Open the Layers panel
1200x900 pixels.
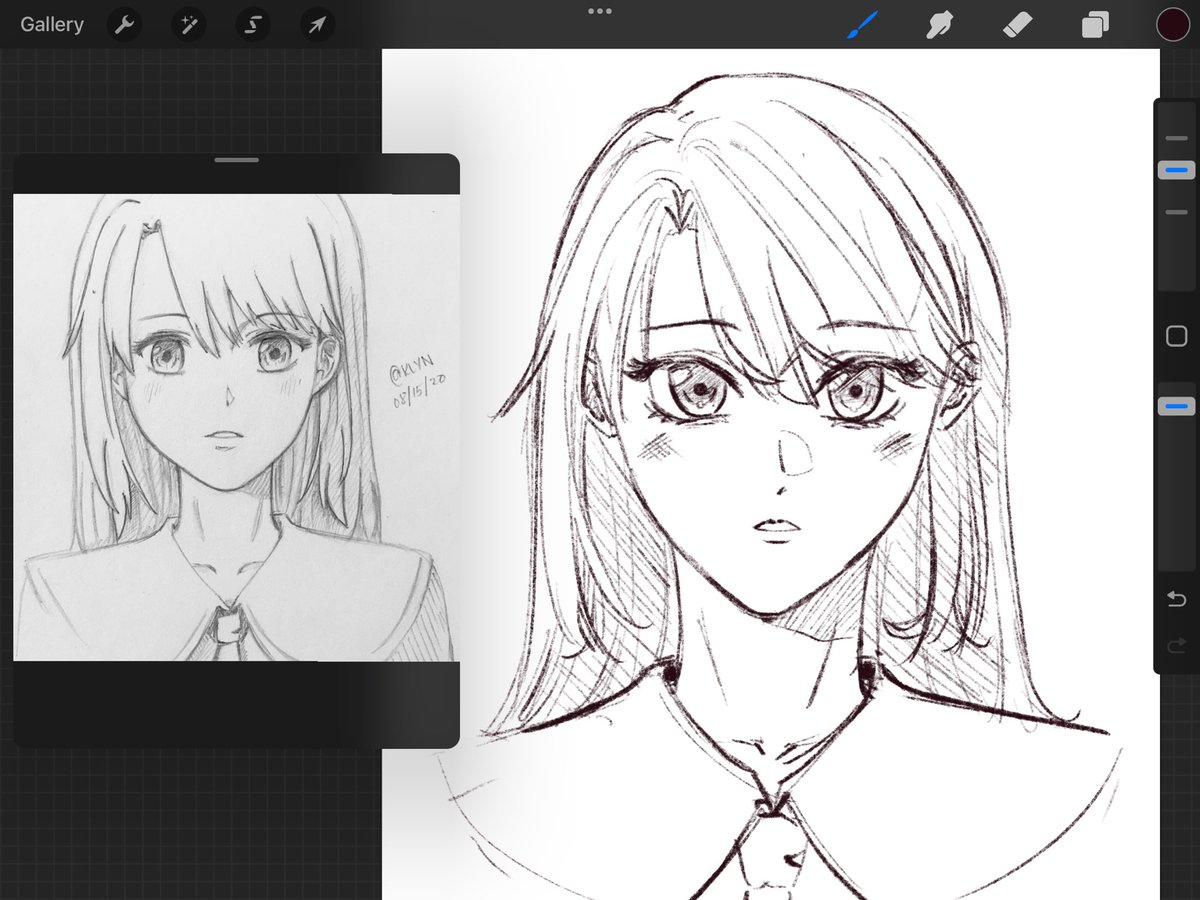[1095, 25]
